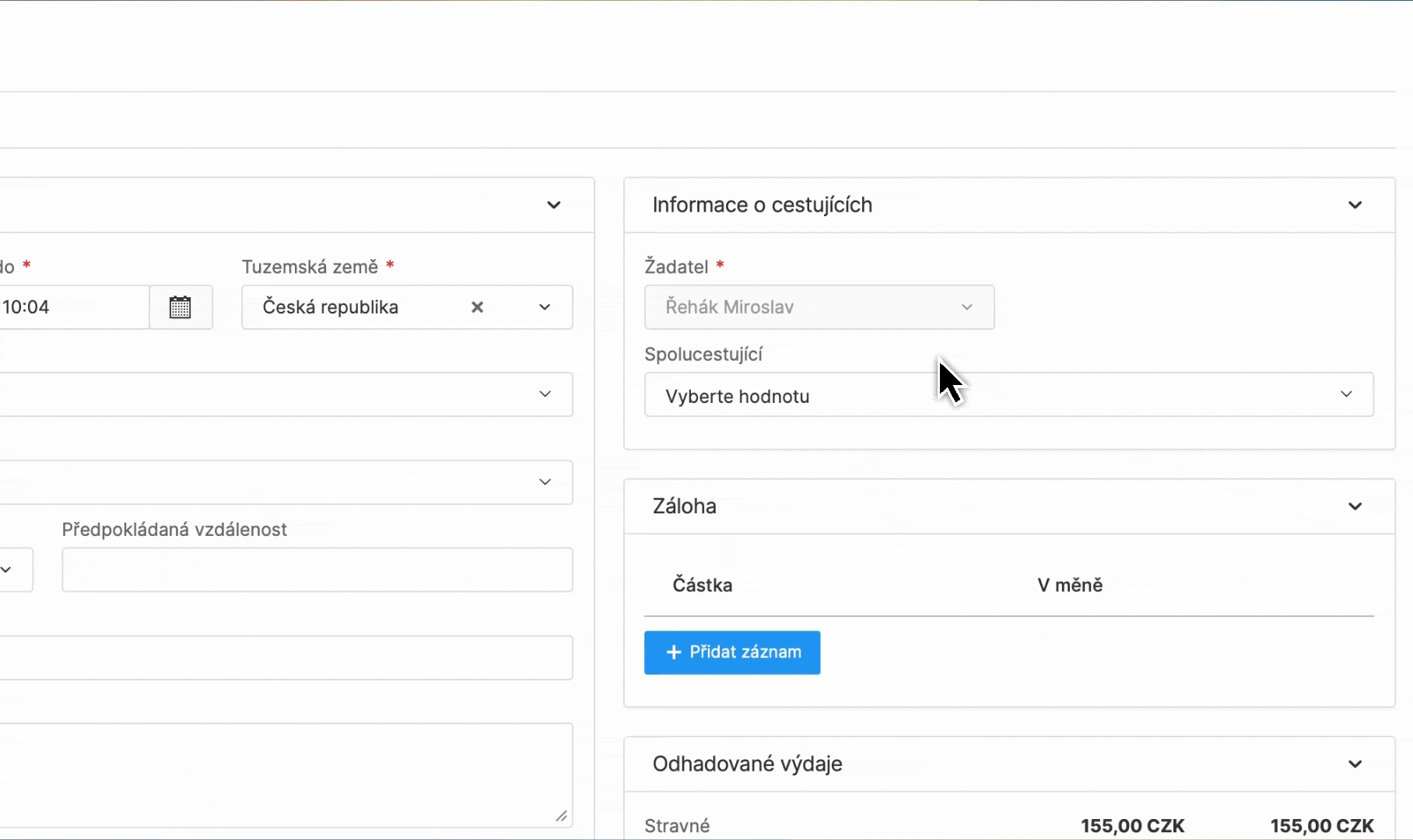The width and height of the screenshot is (1413, 840).
Task: Click the Stravné expense row
Action: (x=677, y=825)
